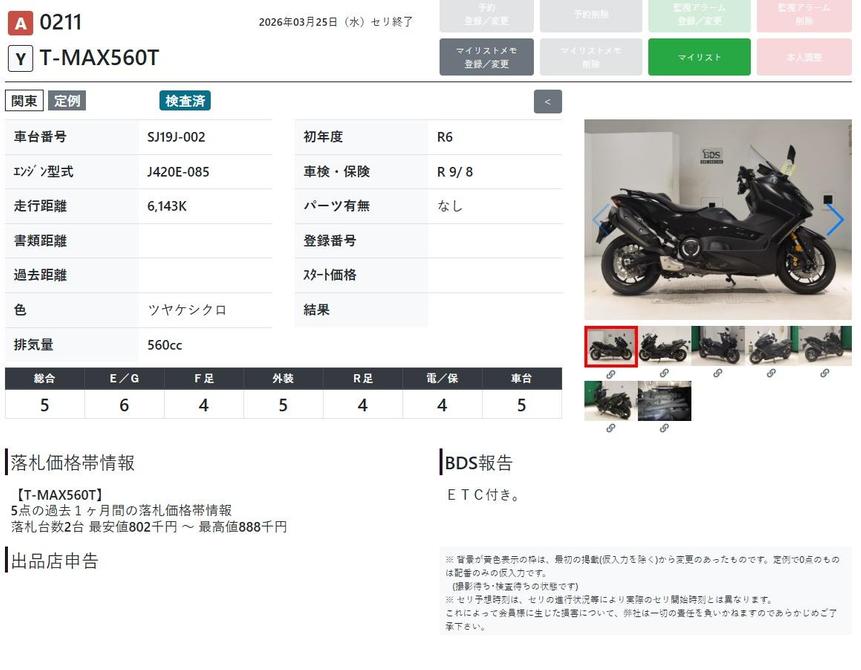
Task: Click the link icon under the third thumbnail
Action: coord(717,373)
